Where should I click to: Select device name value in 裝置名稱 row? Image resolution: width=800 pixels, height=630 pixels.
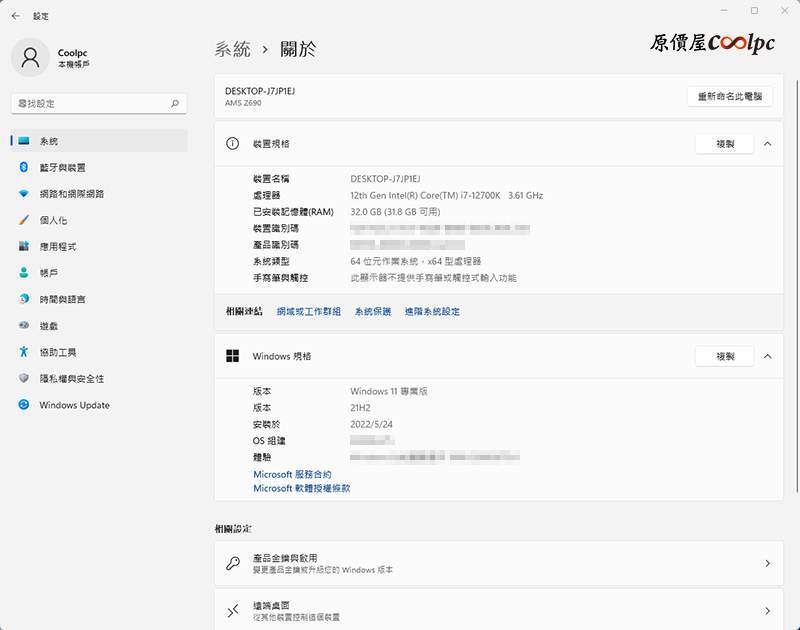click(x=385, y=179)
